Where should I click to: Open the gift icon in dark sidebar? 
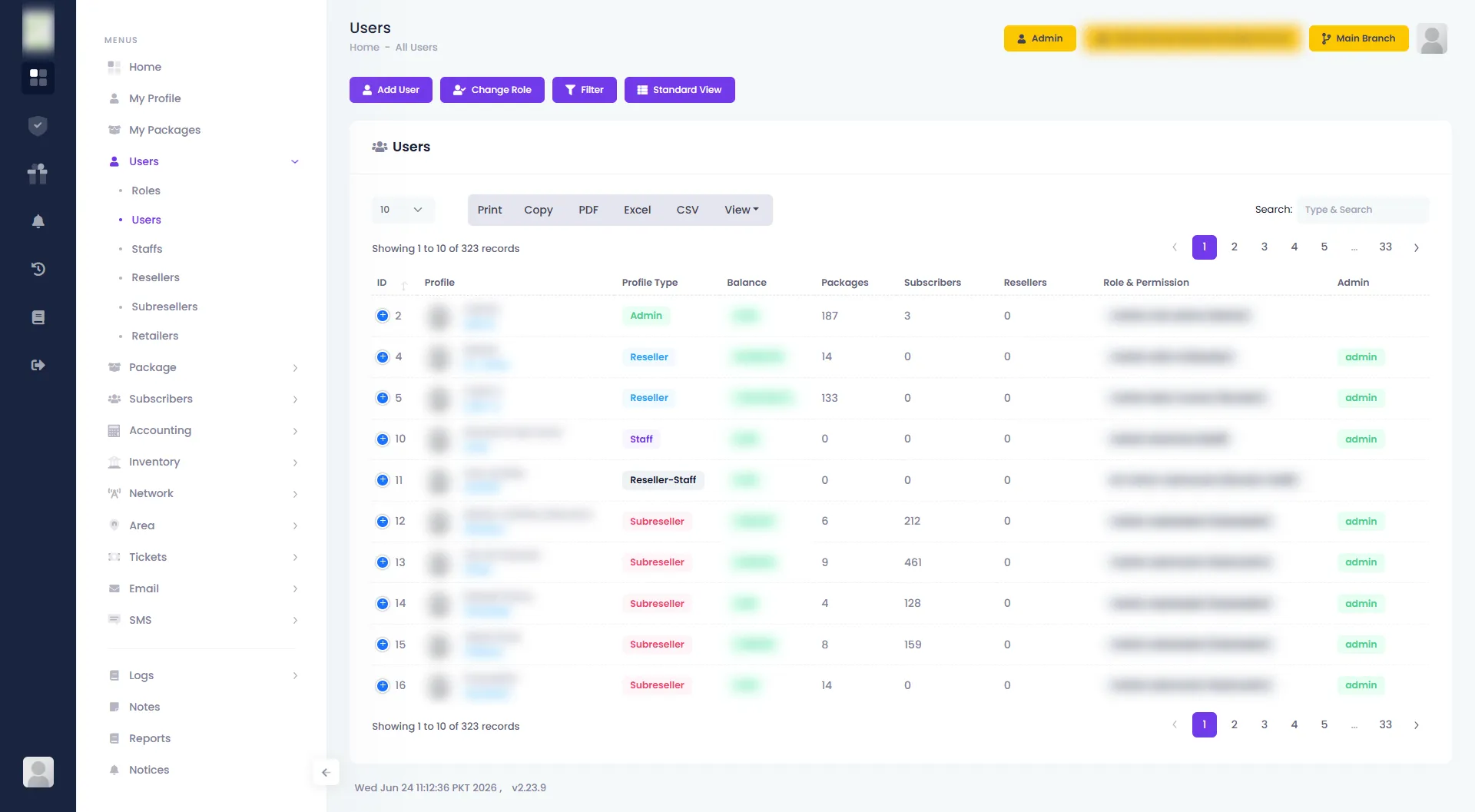(38, 174)
